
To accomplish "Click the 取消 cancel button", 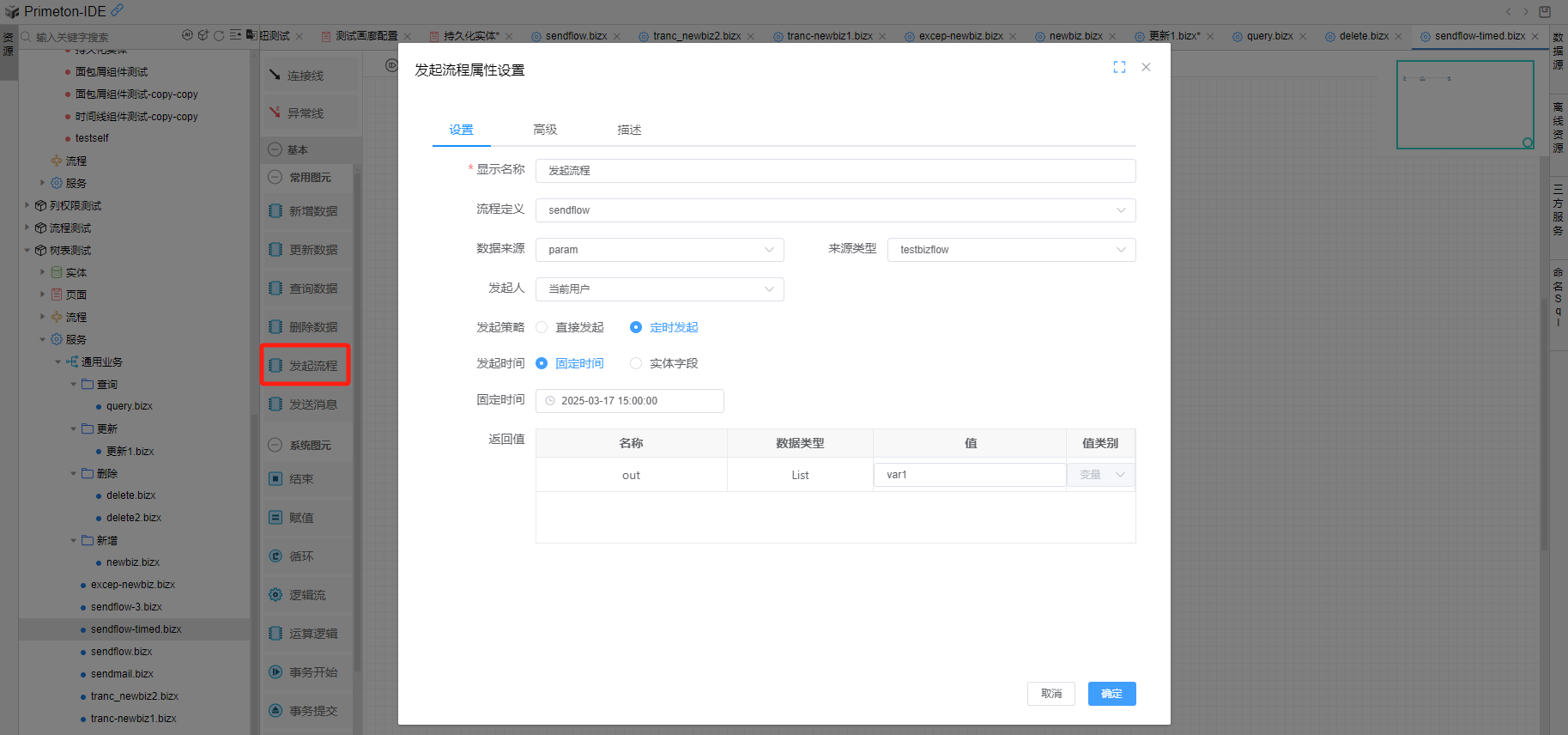I will point(1050,694).
